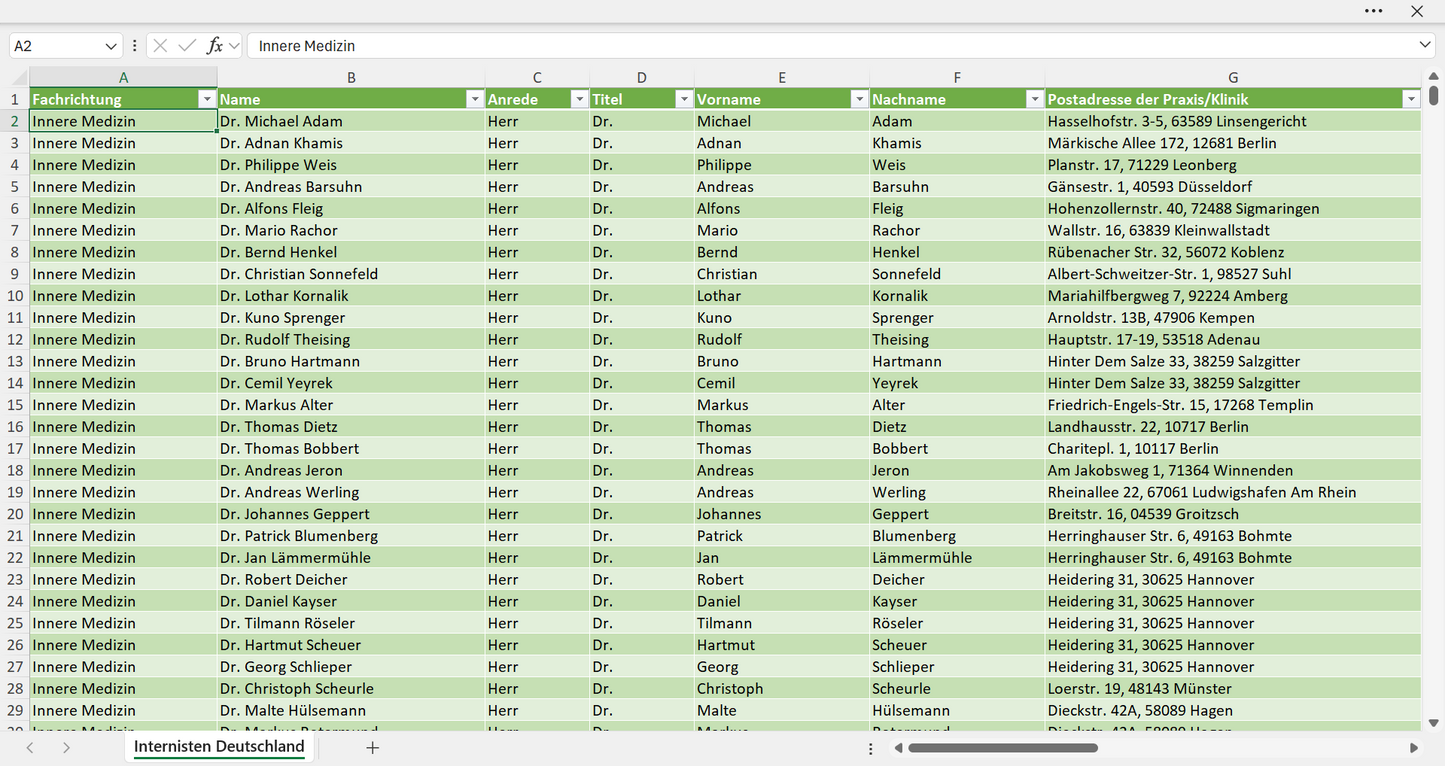Open the Anrede filter dropdown
Viewport: 1445px width, 766px height.
[579, 99]
